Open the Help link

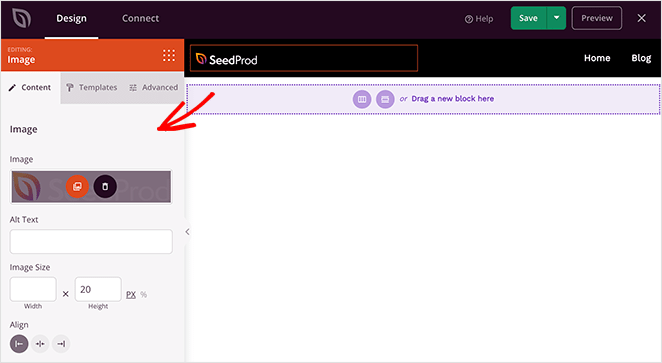[479, 19]
